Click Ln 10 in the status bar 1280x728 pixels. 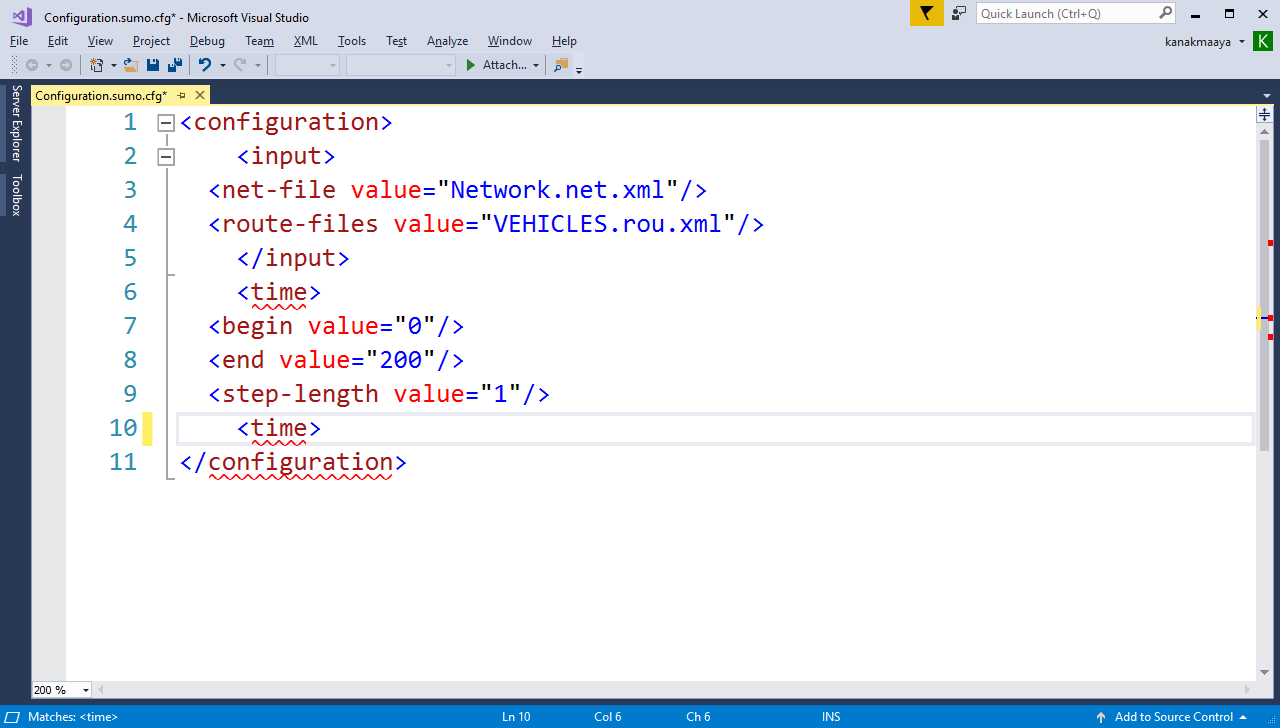pyautogui.click(x=516, y=717)
